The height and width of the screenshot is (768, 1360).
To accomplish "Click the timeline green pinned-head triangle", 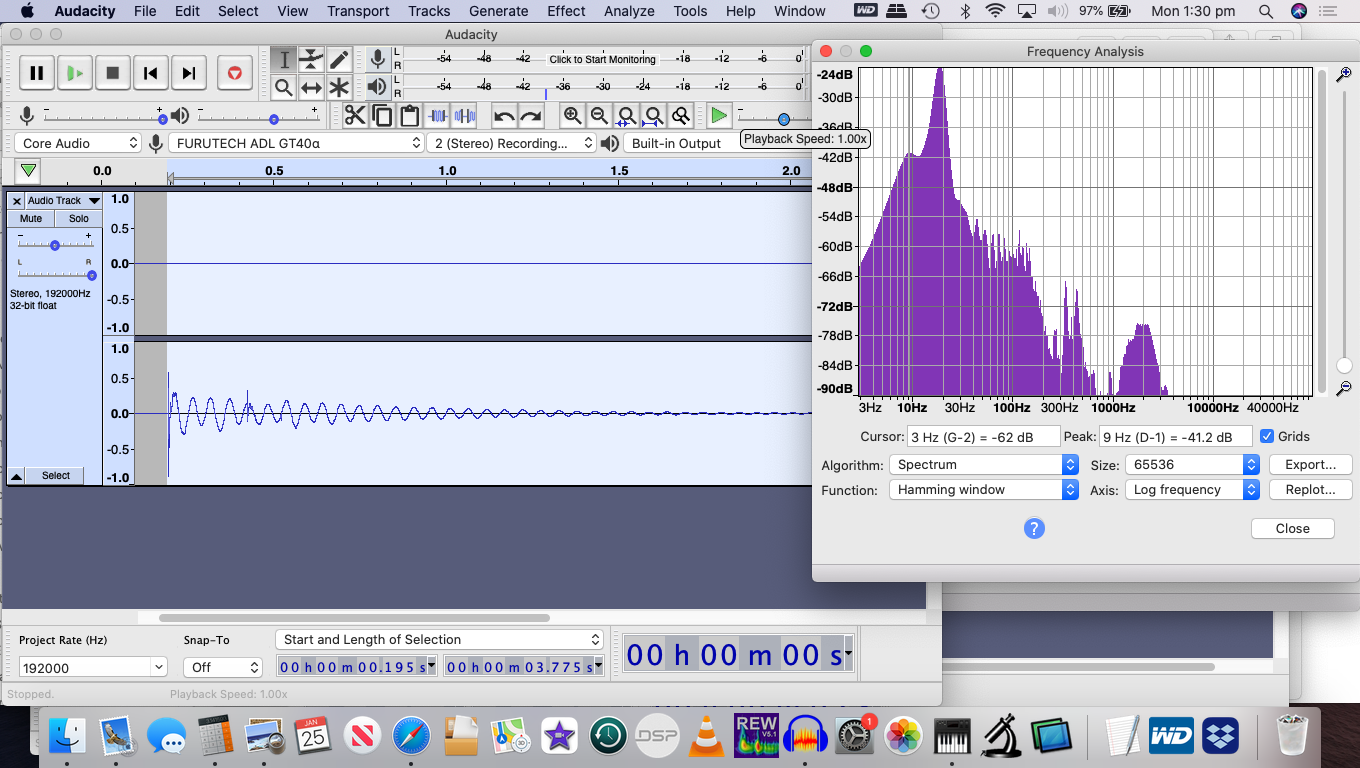I will 29,171.
